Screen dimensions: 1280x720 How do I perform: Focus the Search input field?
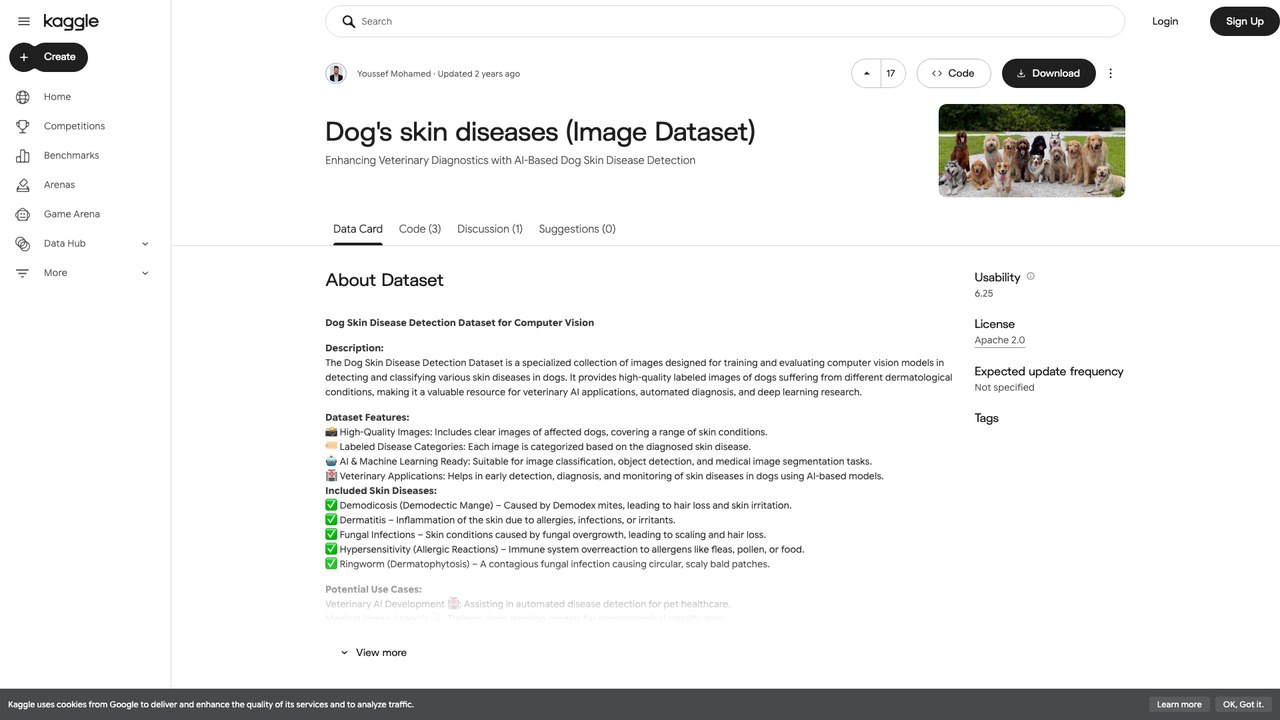725,21
